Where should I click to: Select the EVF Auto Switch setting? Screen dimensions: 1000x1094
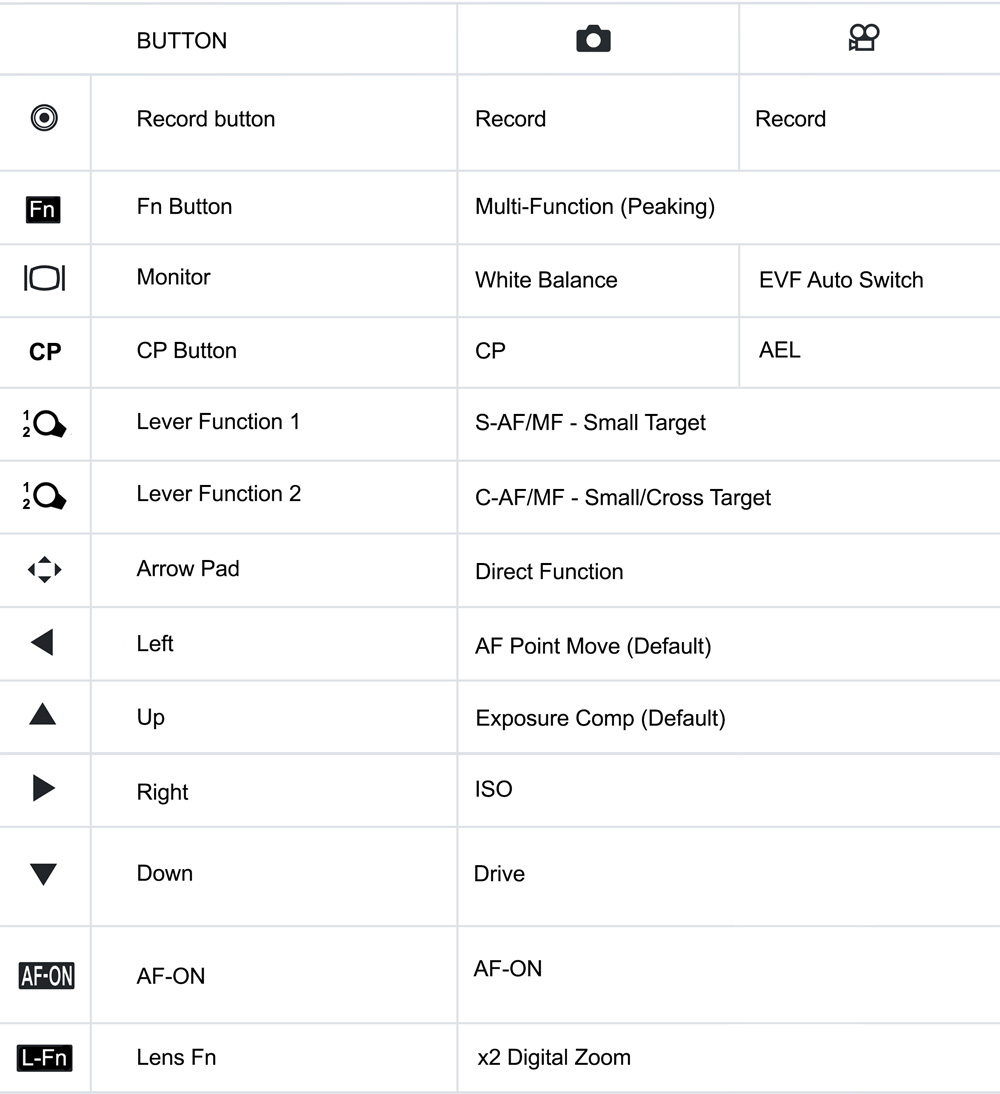point(841,280)
